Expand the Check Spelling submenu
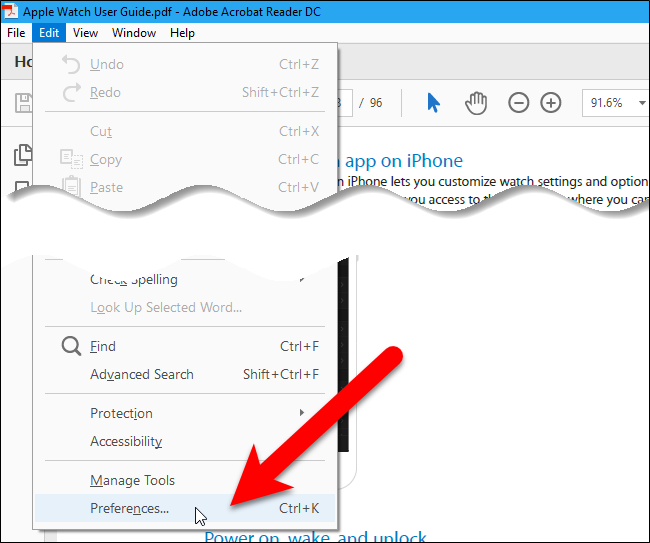 [x=185, y=280]
